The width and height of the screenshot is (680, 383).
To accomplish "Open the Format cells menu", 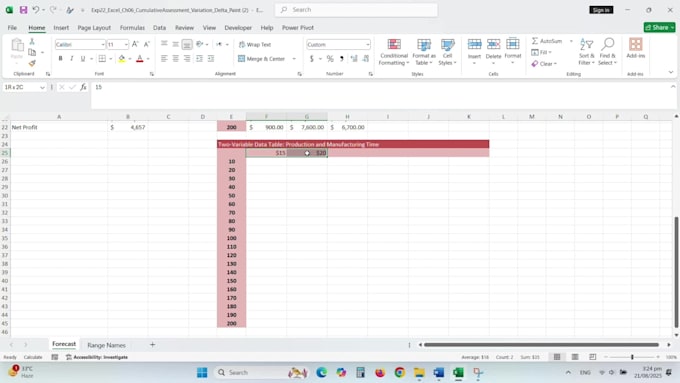I will click(513, 51).
